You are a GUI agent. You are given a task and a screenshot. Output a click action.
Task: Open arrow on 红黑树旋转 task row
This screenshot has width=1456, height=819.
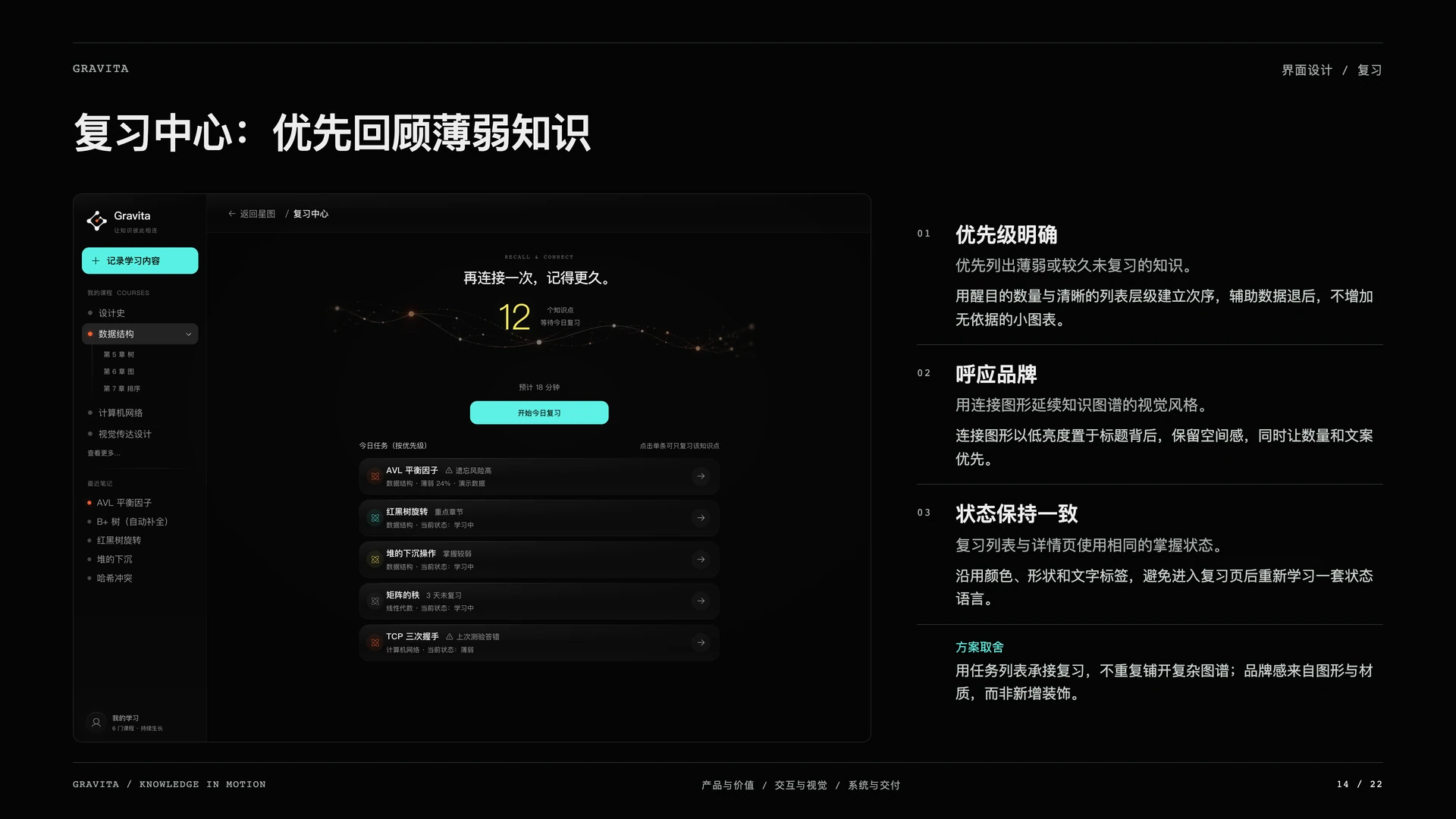point(701,518)
